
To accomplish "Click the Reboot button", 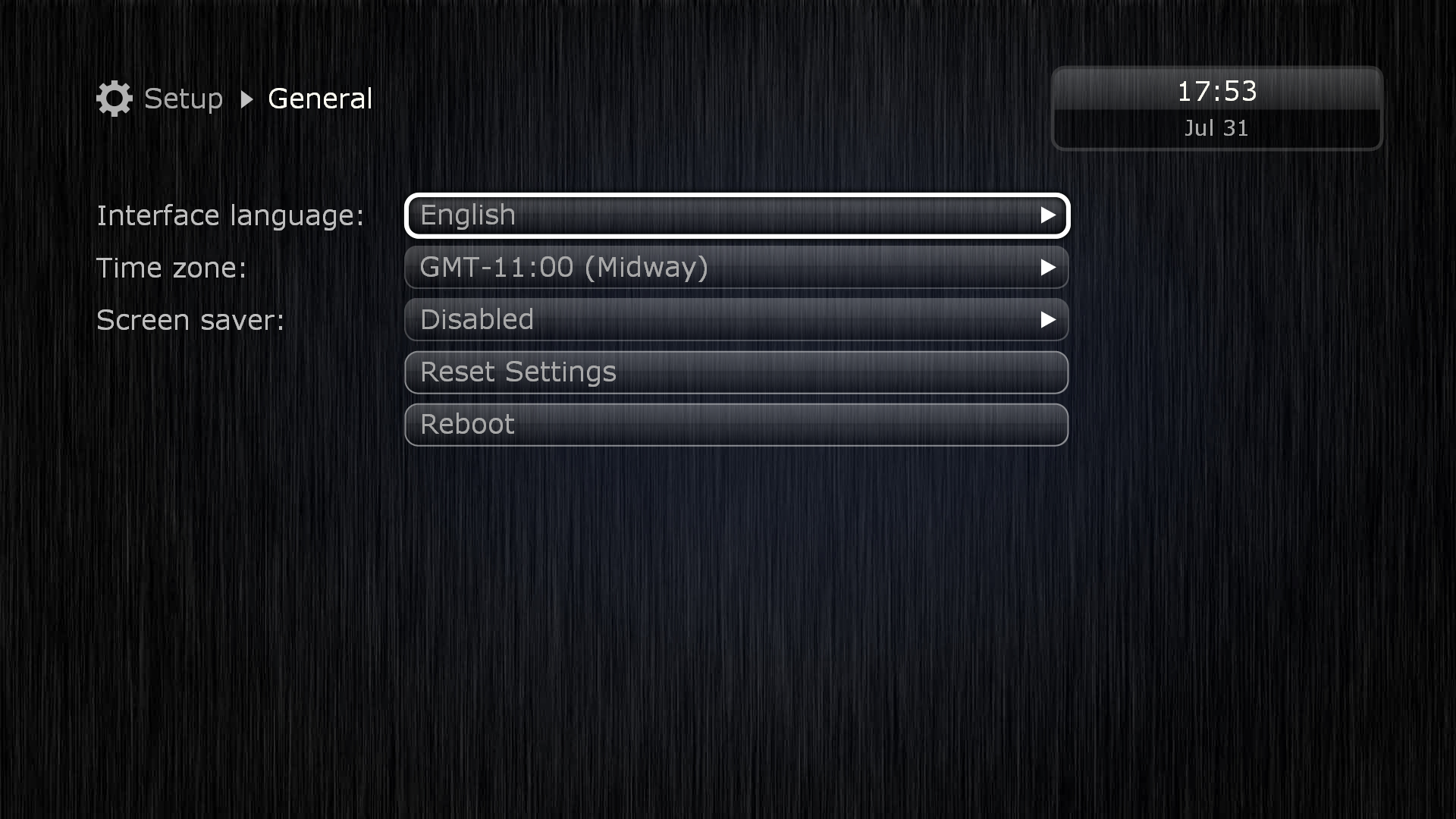I will click(737, 425).
